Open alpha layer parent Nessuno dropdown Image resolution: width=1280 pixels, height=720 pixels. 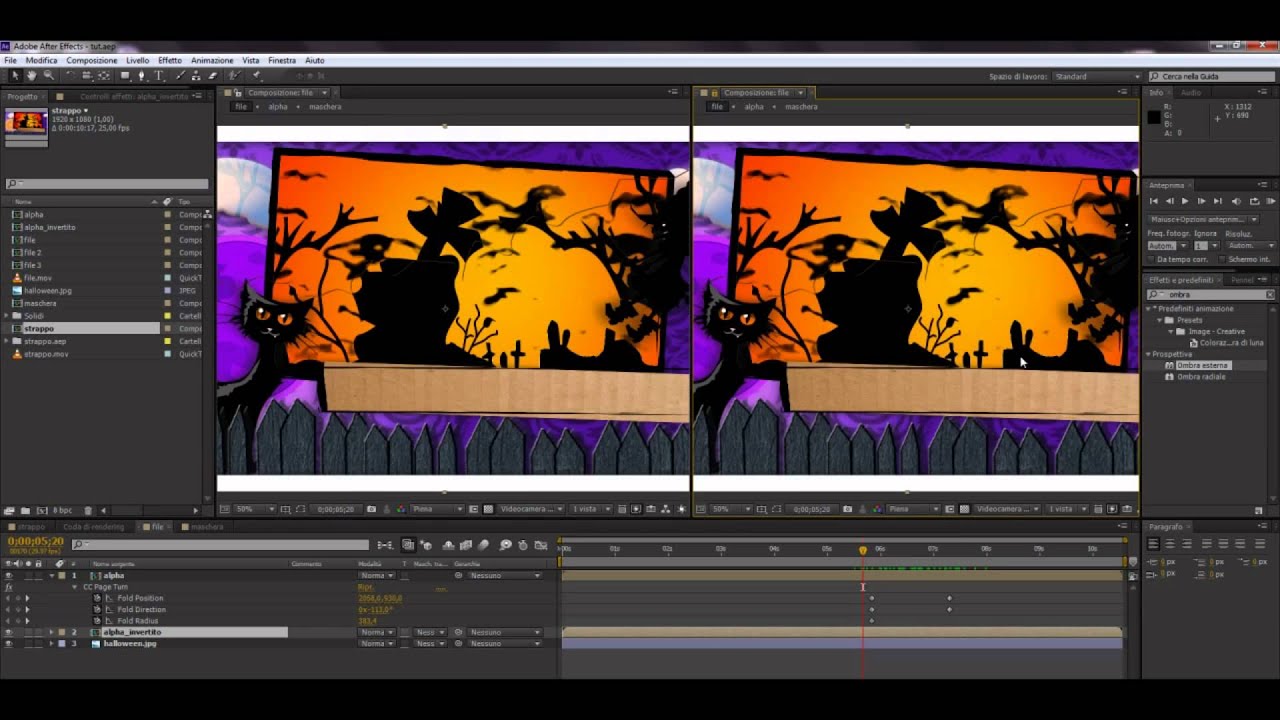[505, 575]
